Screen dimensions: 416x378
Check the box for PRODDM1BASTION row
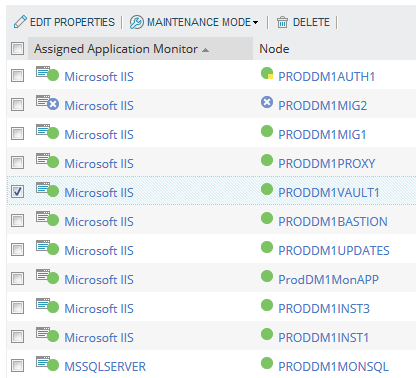pyautogui.click(x=17, y=220)
